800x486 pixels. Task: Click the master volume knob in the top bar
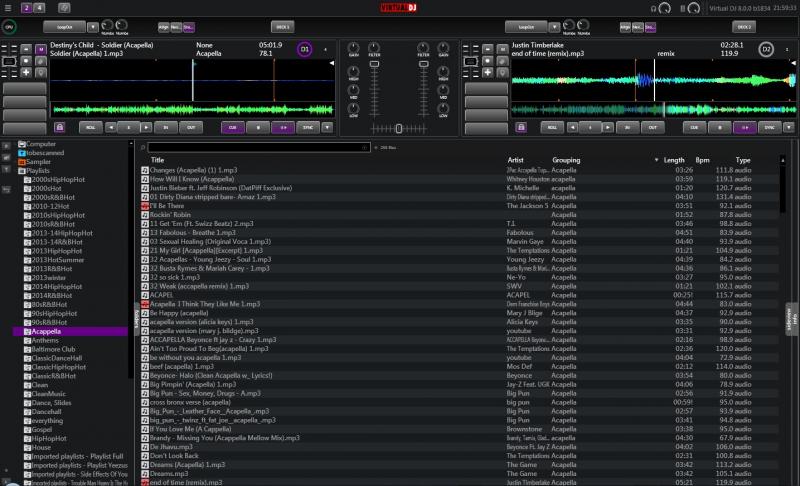693,8
